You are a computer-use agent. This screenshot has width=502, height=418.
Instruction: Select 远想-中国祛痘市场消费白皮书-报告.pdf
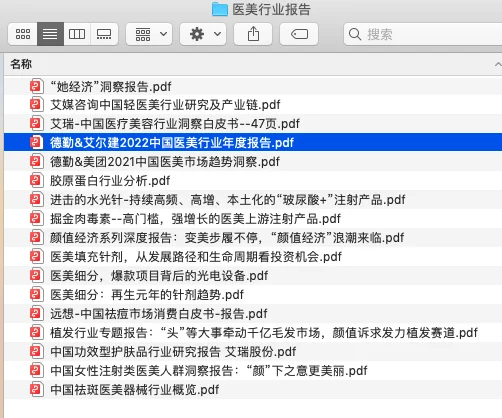[x=159, y=314]
